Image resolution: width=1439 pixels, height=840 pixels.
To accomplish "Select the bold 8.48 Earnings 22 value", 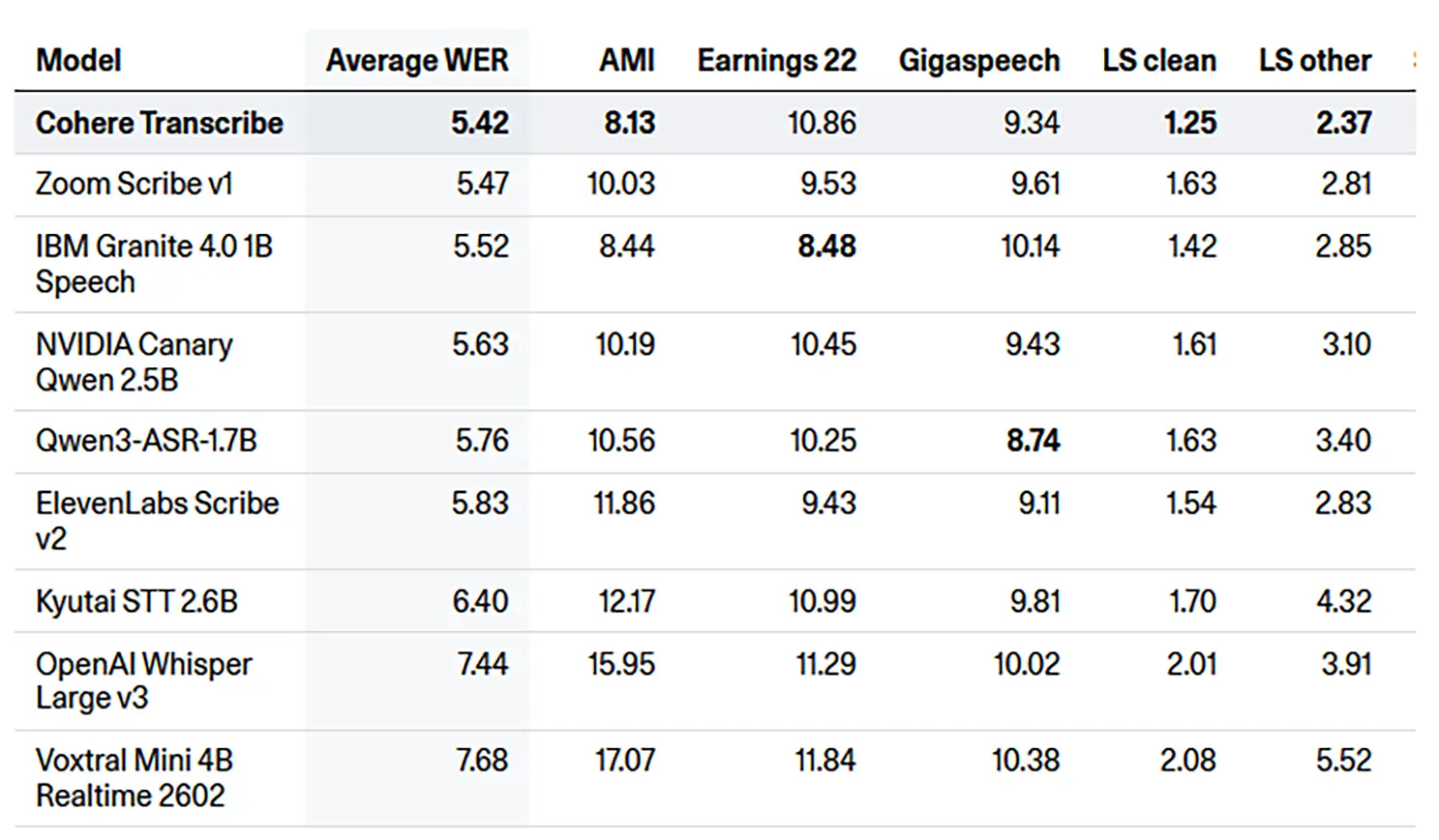I will click(x=826, y=246).
